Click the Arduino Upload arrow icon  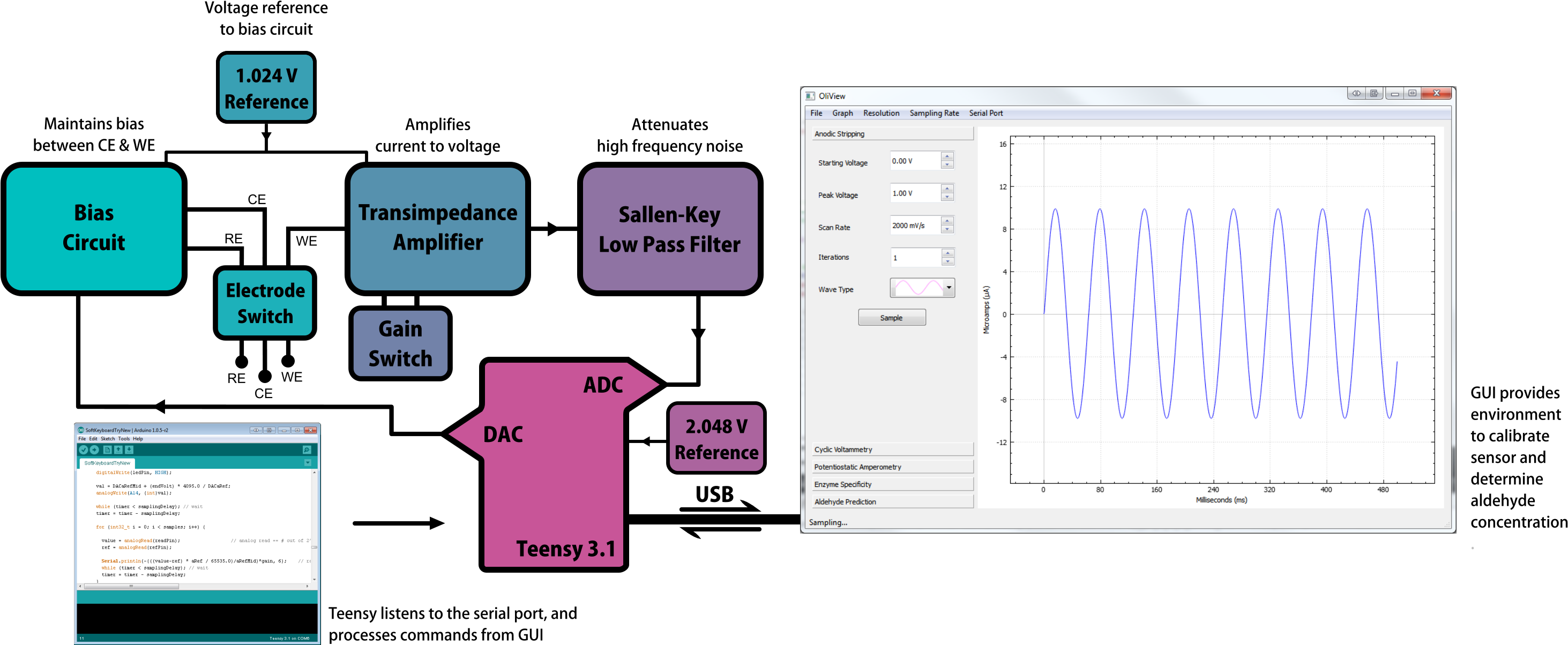coord(94,449)
